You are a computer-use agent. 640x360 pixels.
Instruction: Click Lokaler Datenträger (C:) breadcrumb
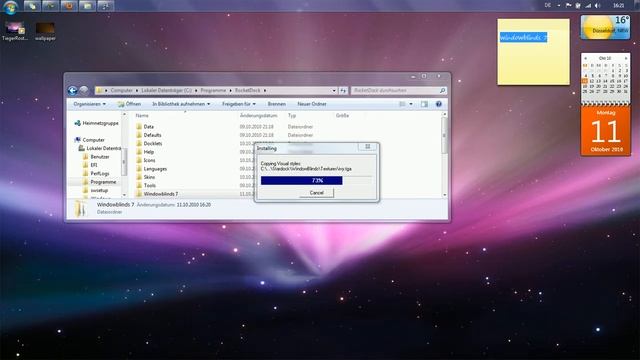(x=167, y=90)
